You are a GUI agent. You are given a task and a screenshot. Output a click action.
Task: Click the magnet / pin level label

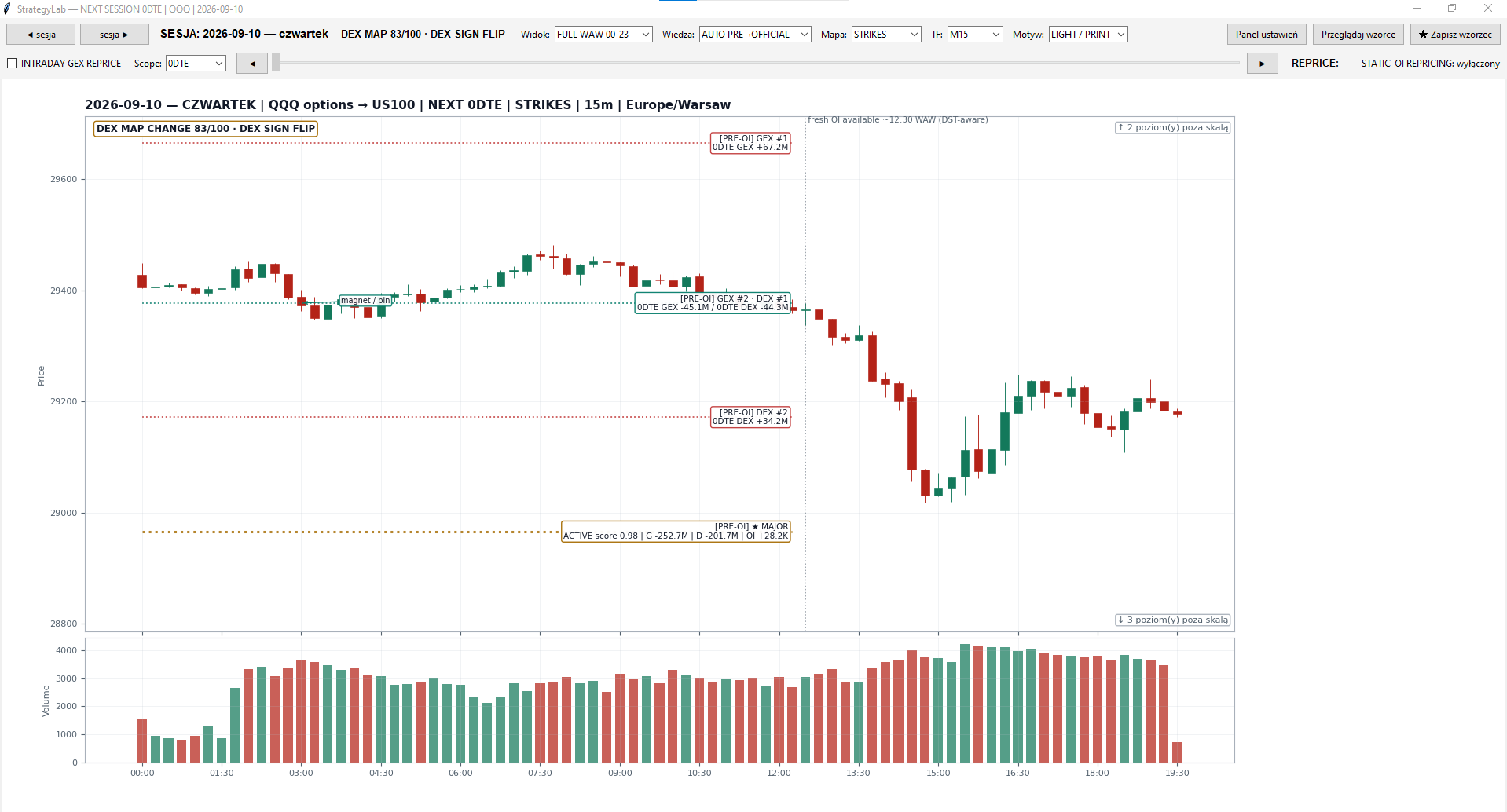pos(365,301)
